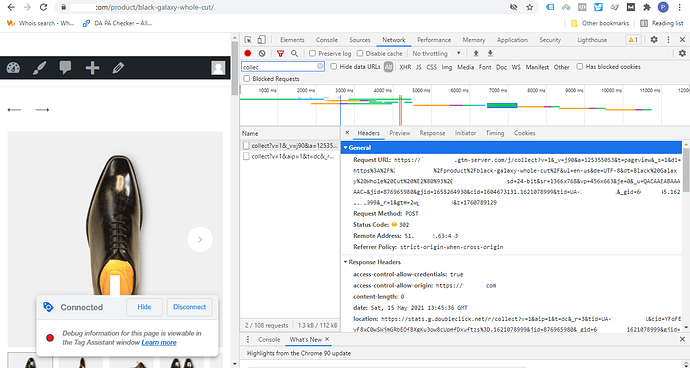Enable the Disable cache checkbox

click(360, 53)
